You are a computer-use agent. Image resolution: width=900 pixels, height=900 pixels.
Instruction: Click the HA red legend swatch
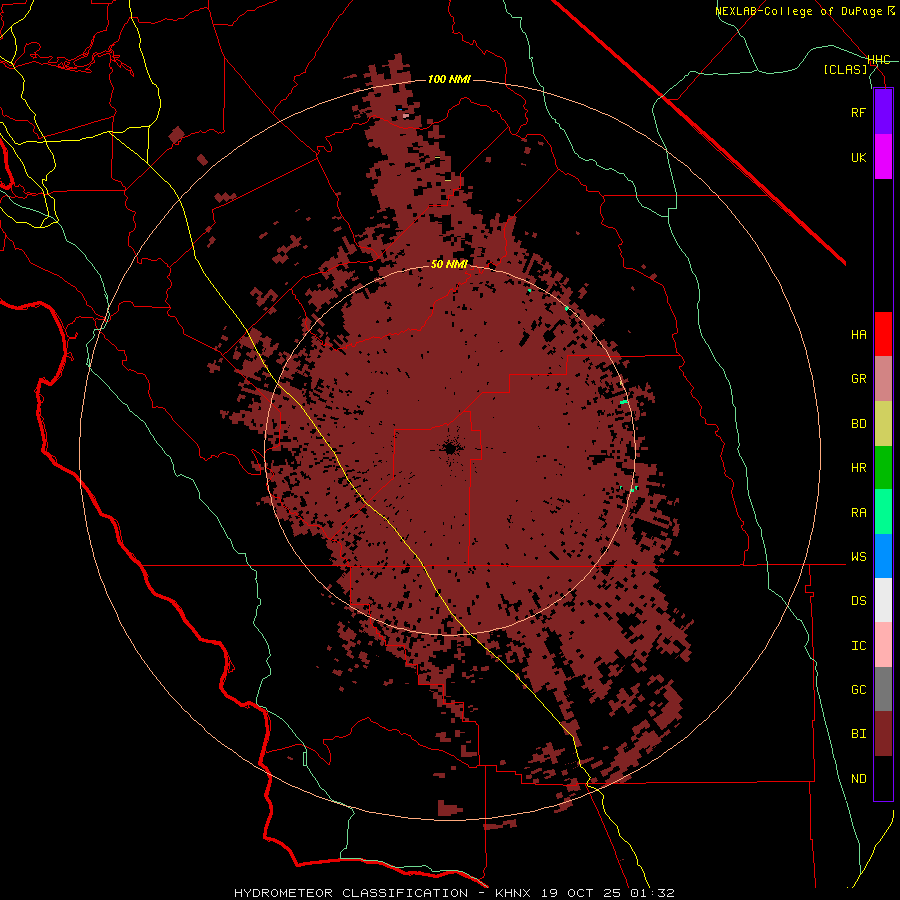(883, 334)
